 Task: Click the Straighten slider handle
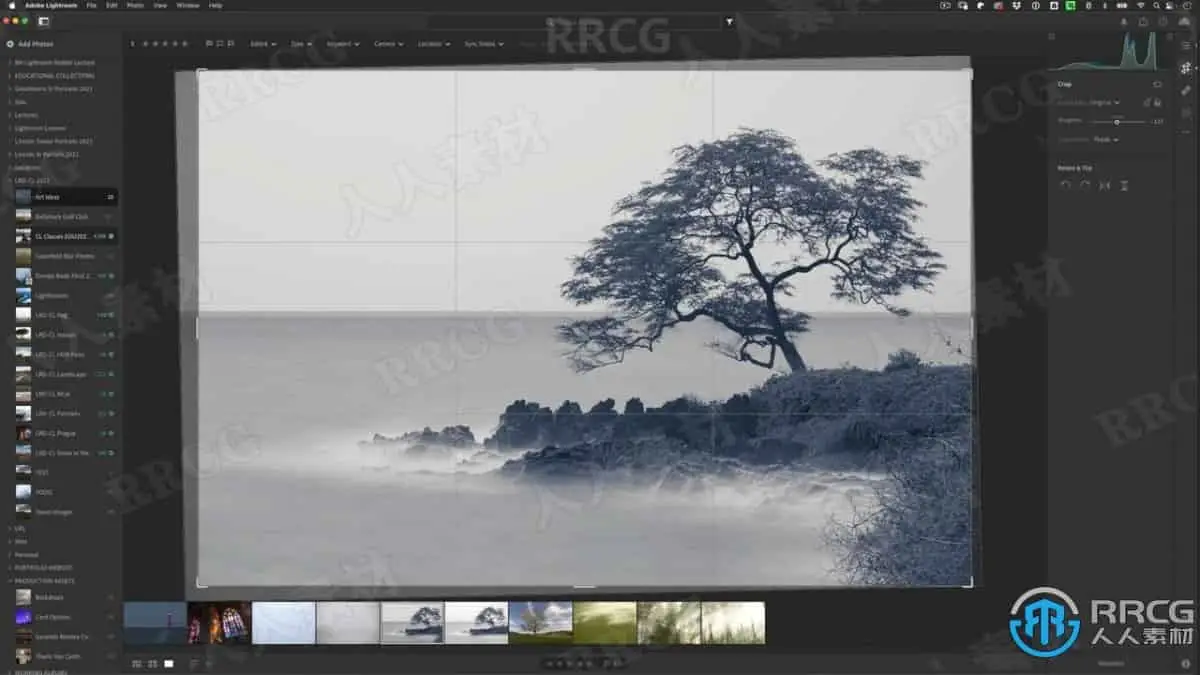1117,121
